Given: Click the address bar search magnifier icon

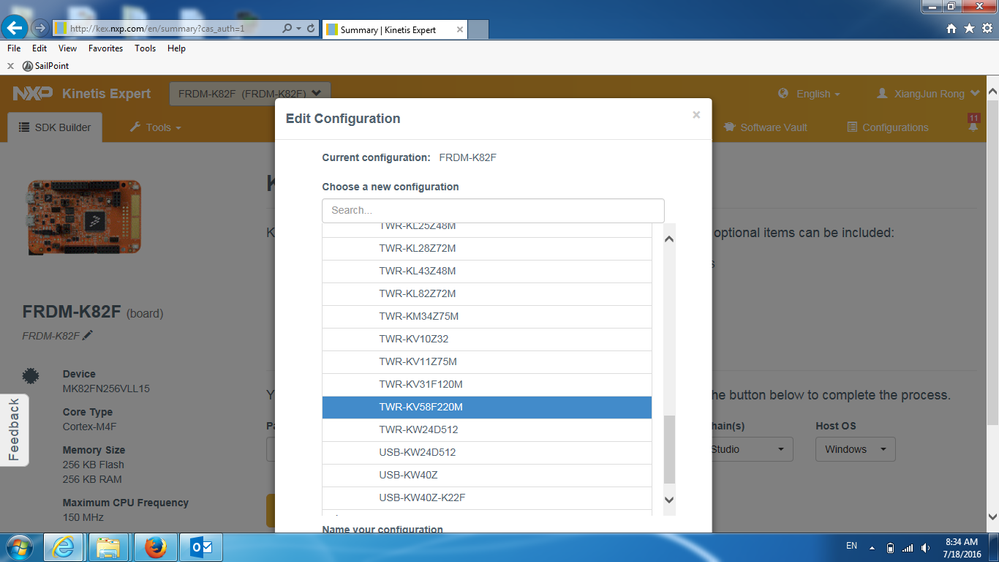Looking at the screenshot, I should pyautogui.click(x=287, y=28).
